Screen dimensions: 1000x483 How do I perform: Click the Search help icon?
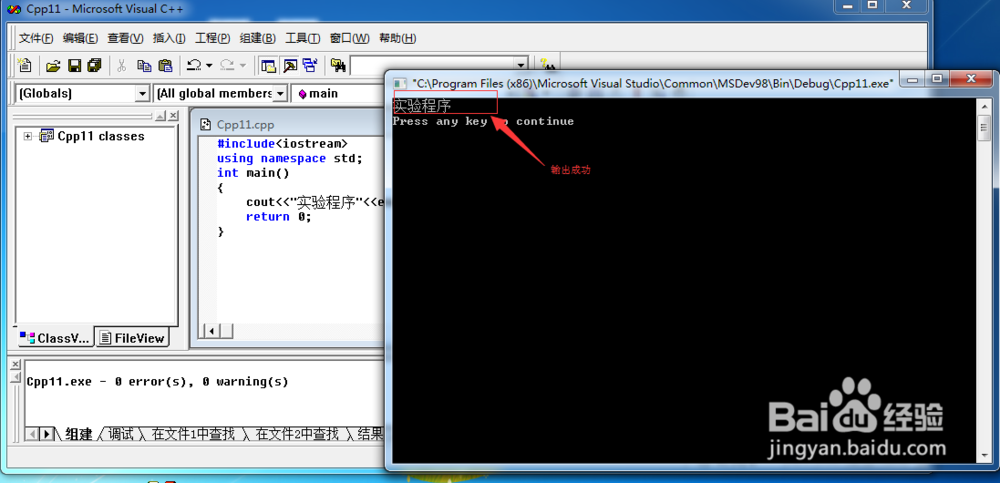[x=547, y=65]
